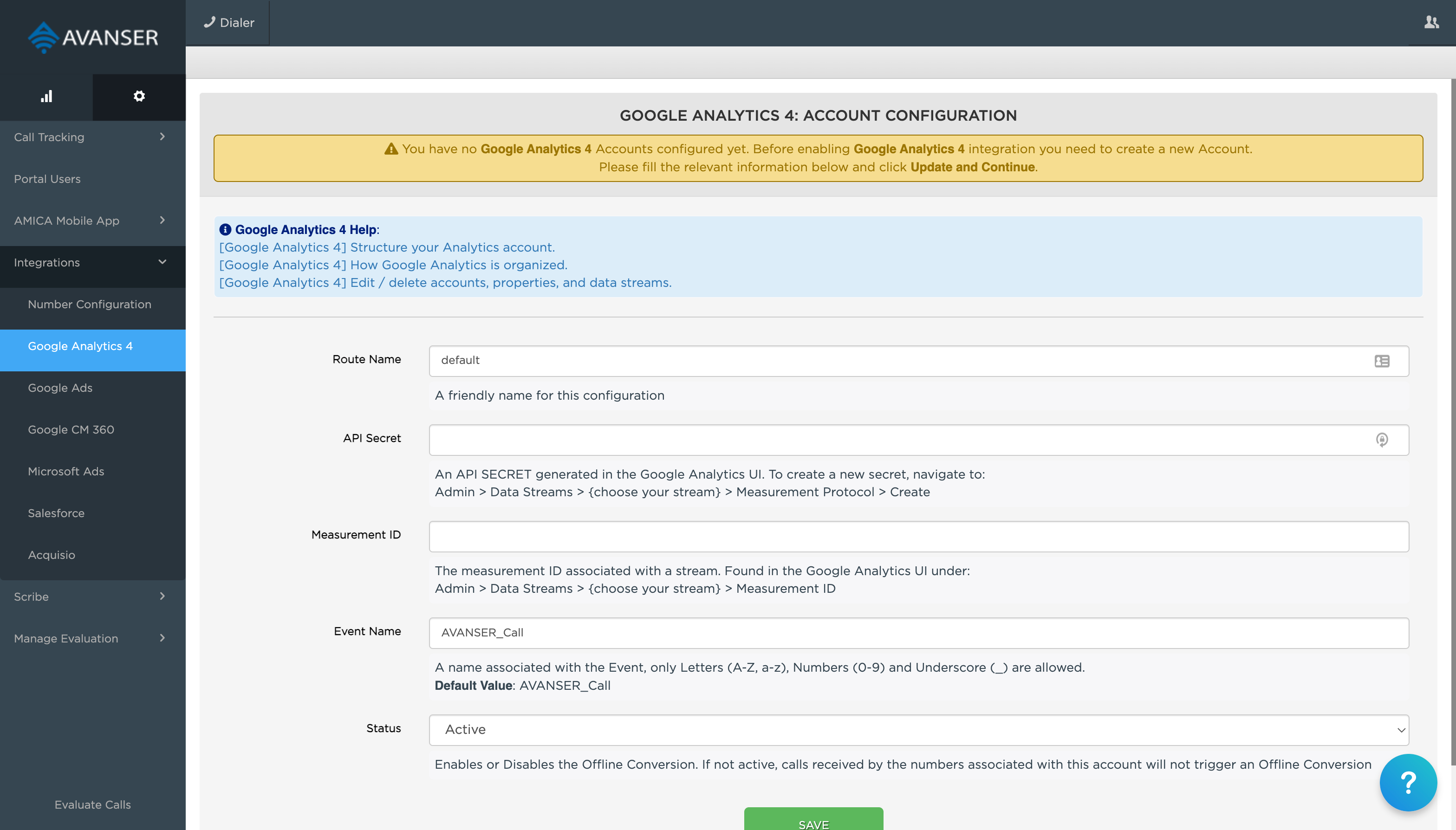This screenshot has height=830, width=1456.
Task: Open the blue question mark help button
Action: 1408,782
